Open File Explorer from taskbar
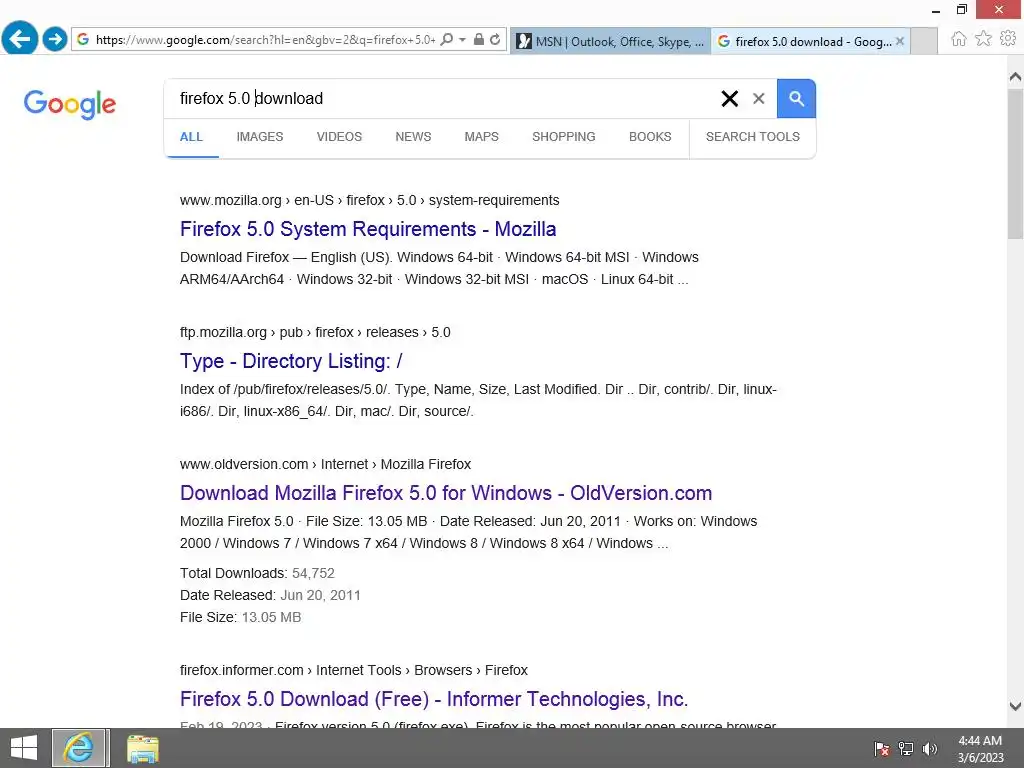This screenshot has height=768, width=1024. (x=142, y=748)
